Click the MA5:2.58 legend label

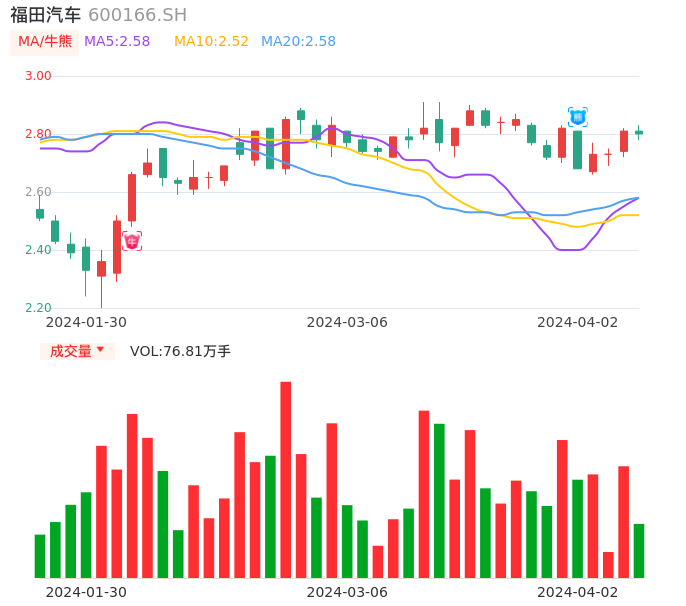[x=117, y=42]
